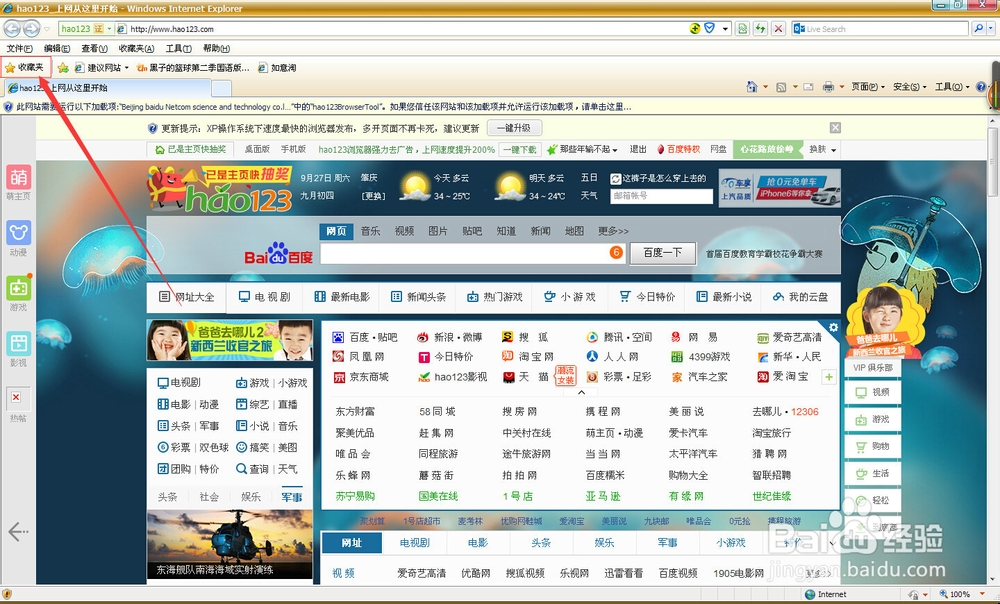Open the 收藏夹(A) menu
Viewport: 1000px width, 604px height.
click(x=136, y=48)
